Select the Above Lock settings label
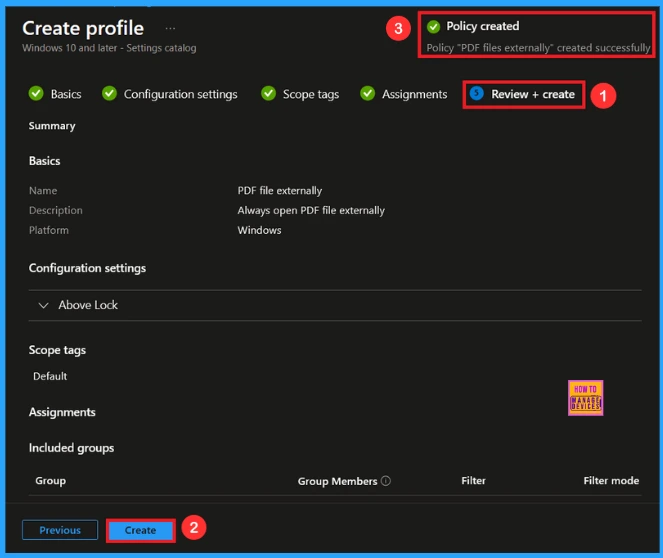Image resolution: width=663 pixels, height=558 pixels. tap(88, 305)
